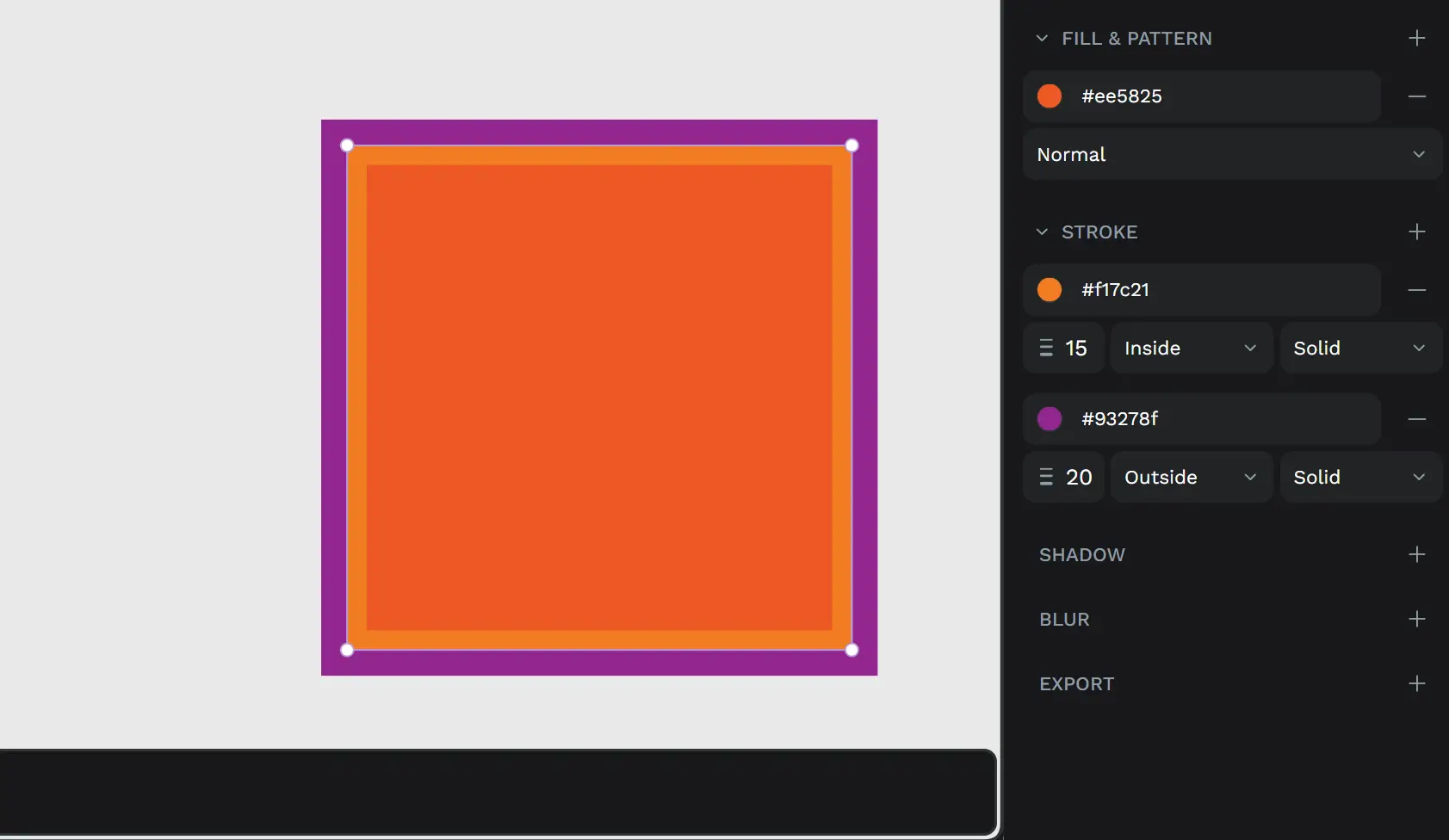The height and width of the screenshot is (840, 1449).
Task: Remove the #ee5825 fill
Action: [1416, 96]
